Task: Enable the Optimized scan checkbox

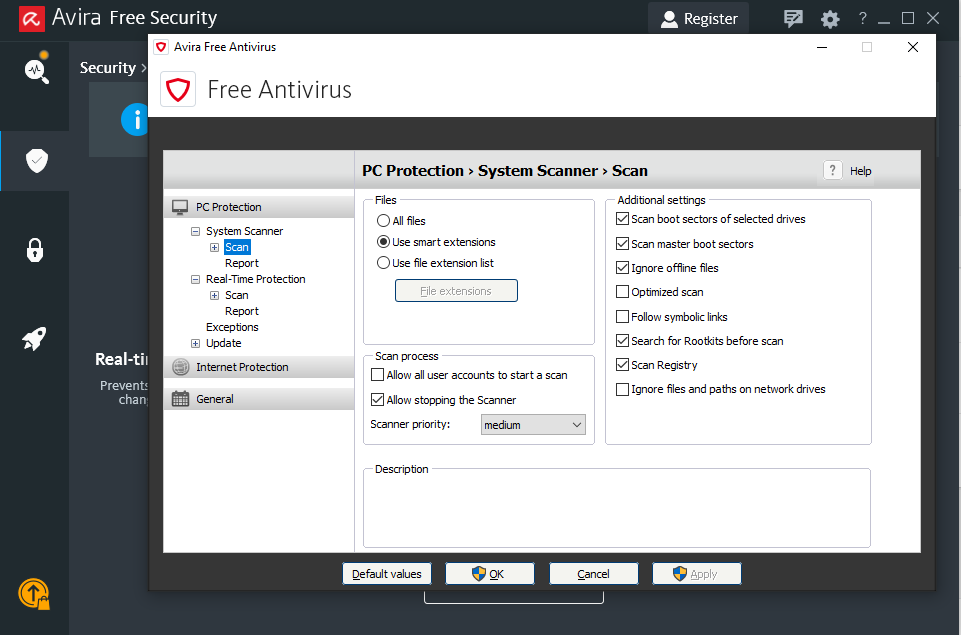Action: [623, 292]
